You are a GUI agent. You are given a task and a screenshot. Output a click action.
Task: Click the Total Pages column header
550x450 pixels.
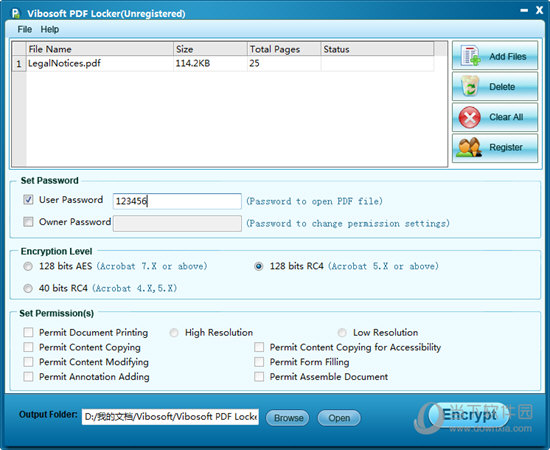pos(284,49)
